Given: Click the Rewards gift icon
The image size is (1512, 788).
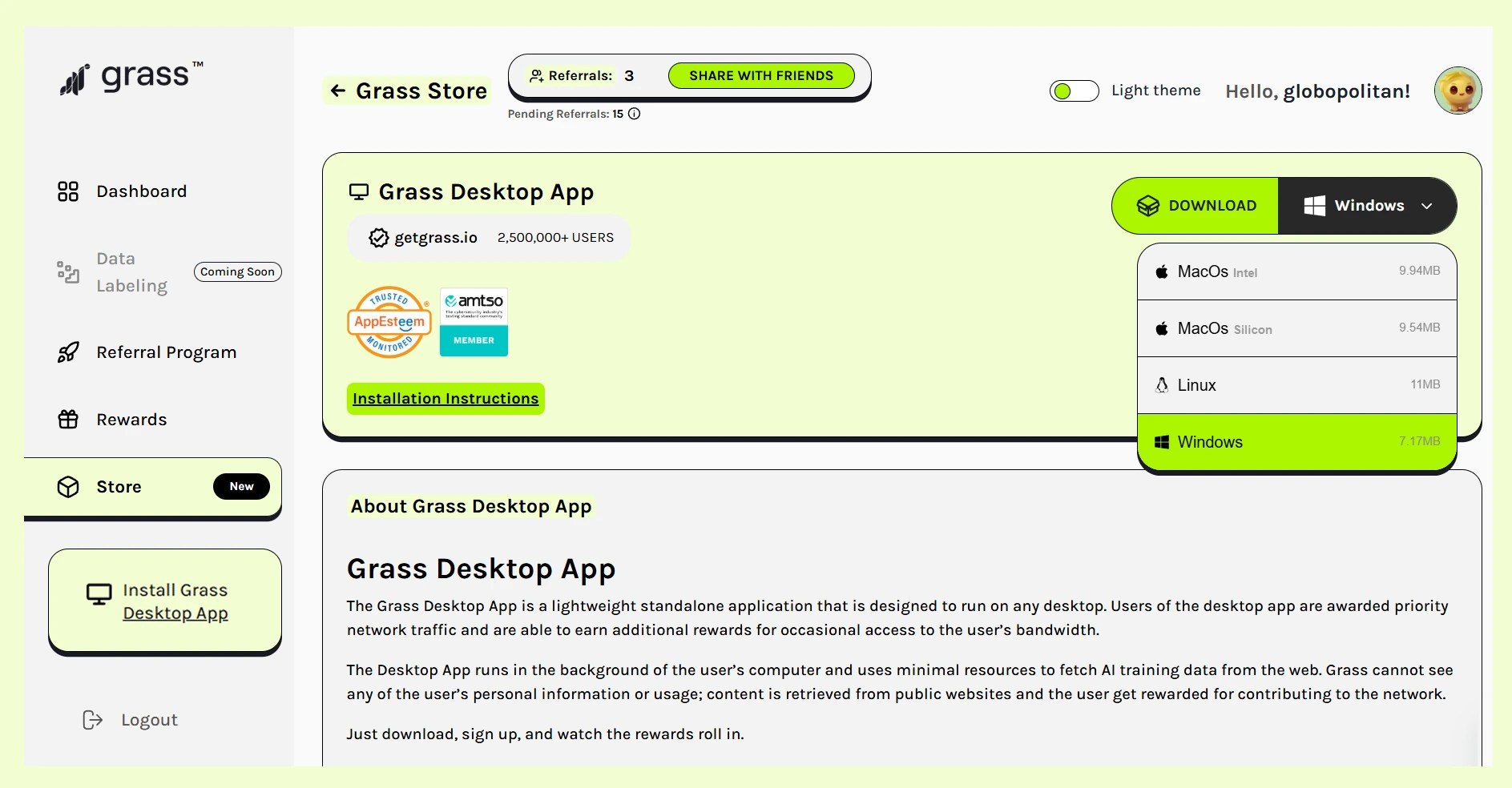Looking at the screenshot, I should 68,420.
